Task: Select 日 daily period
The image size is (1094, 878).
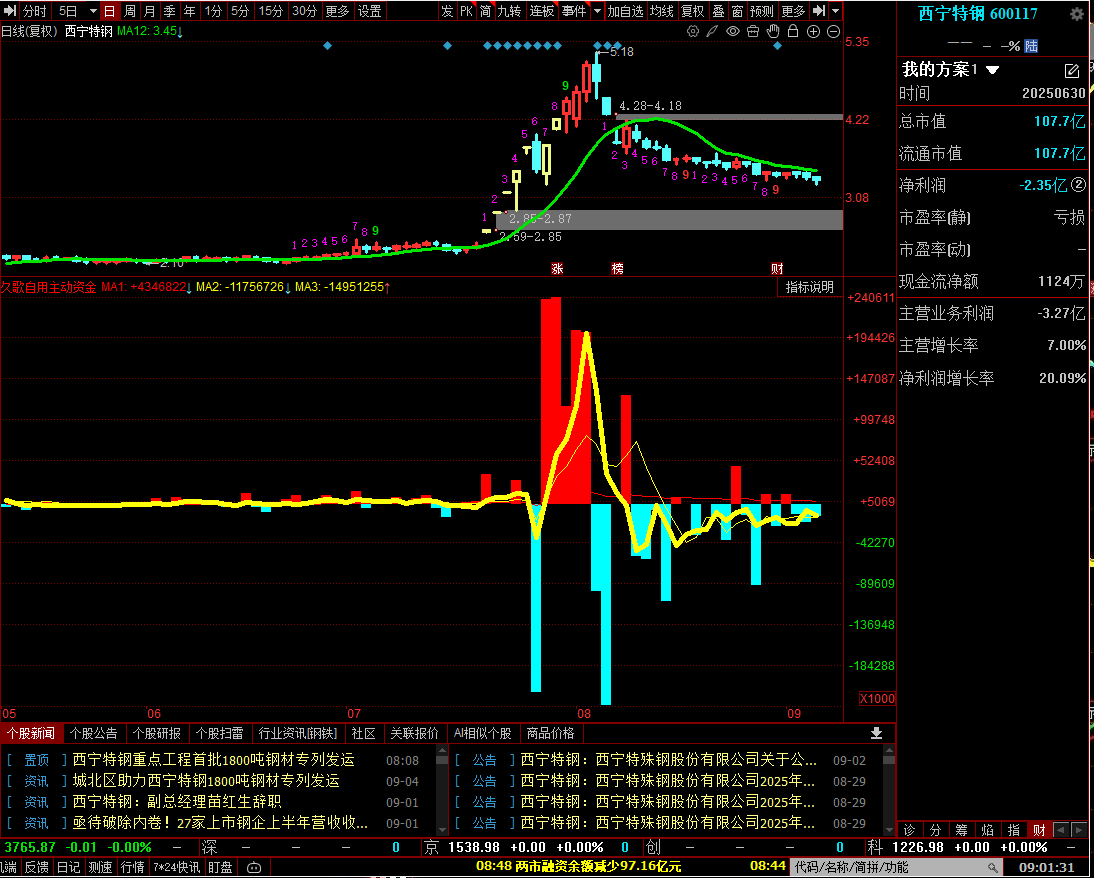Action: point(110,11)
